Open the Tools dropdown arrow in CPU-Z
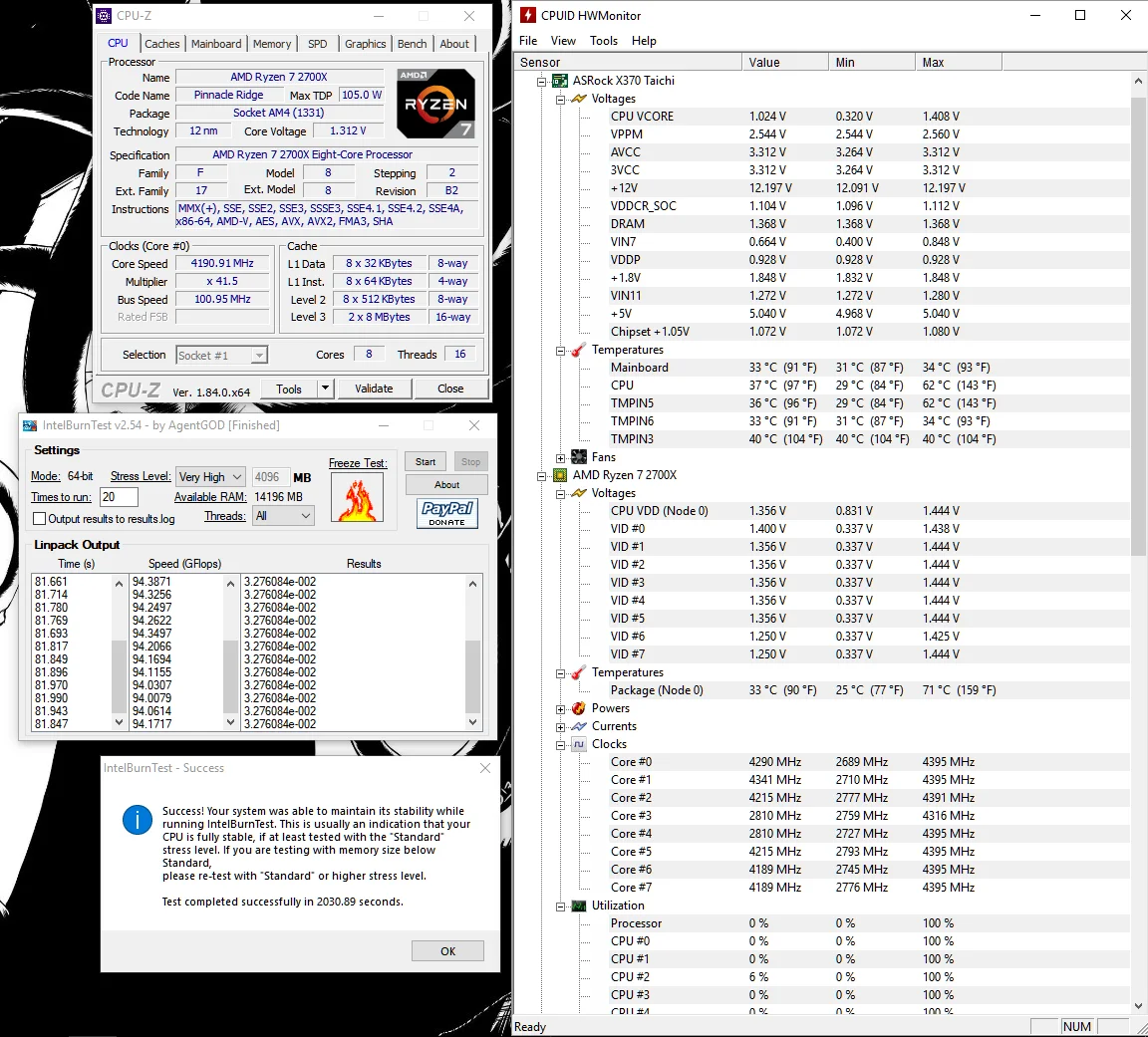 click(325, 389)
